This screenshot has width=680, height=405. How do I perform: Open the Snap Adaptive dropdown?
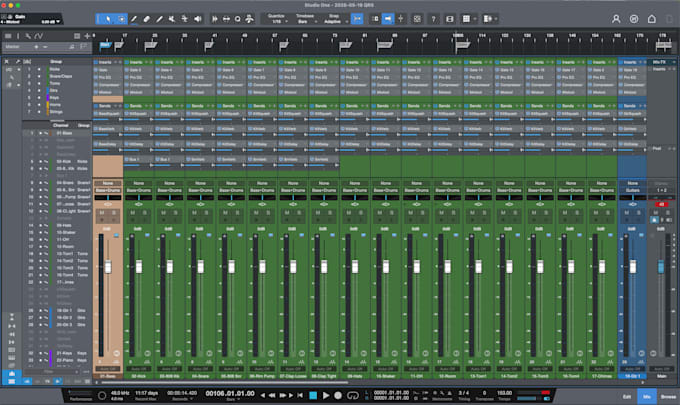point(334,19)
